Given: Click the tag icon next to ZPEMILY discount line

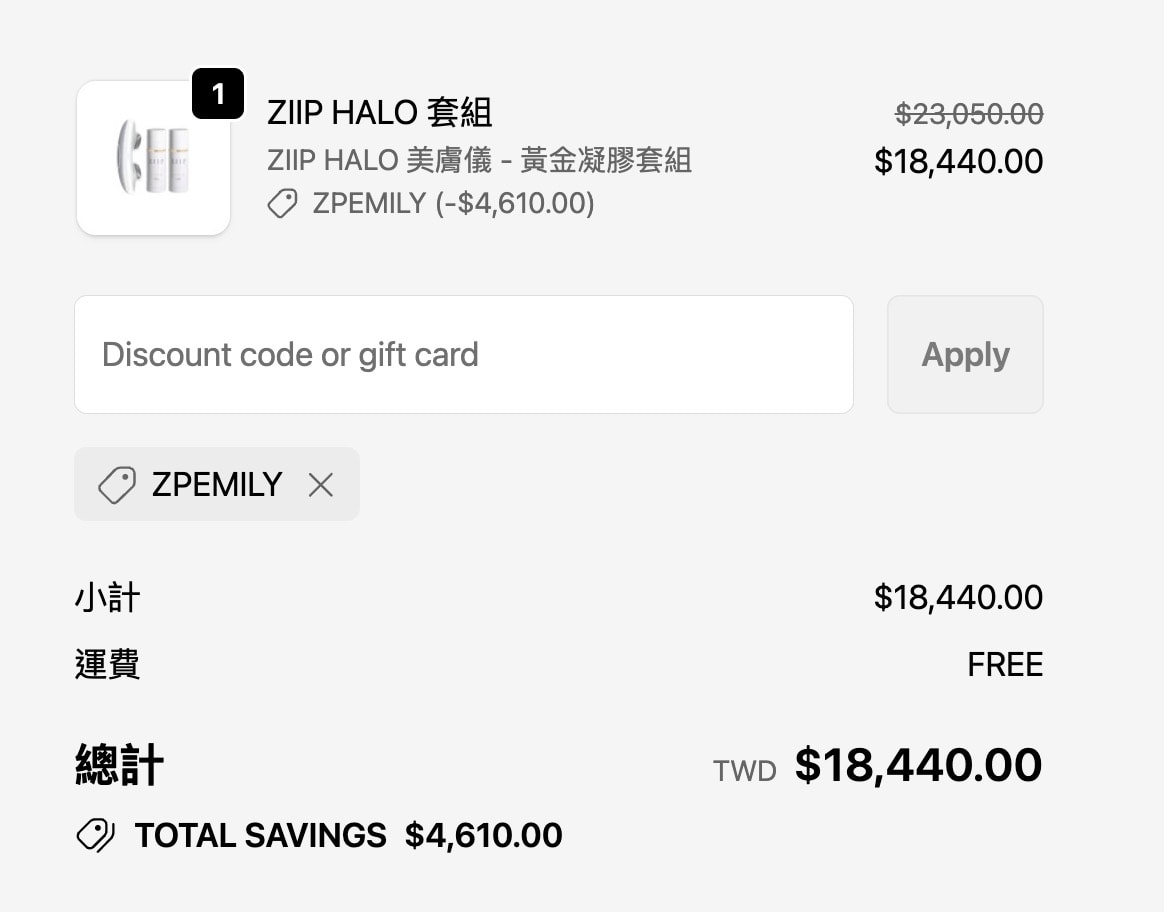Looking at the screenshot, I should (x=280, y=204).
